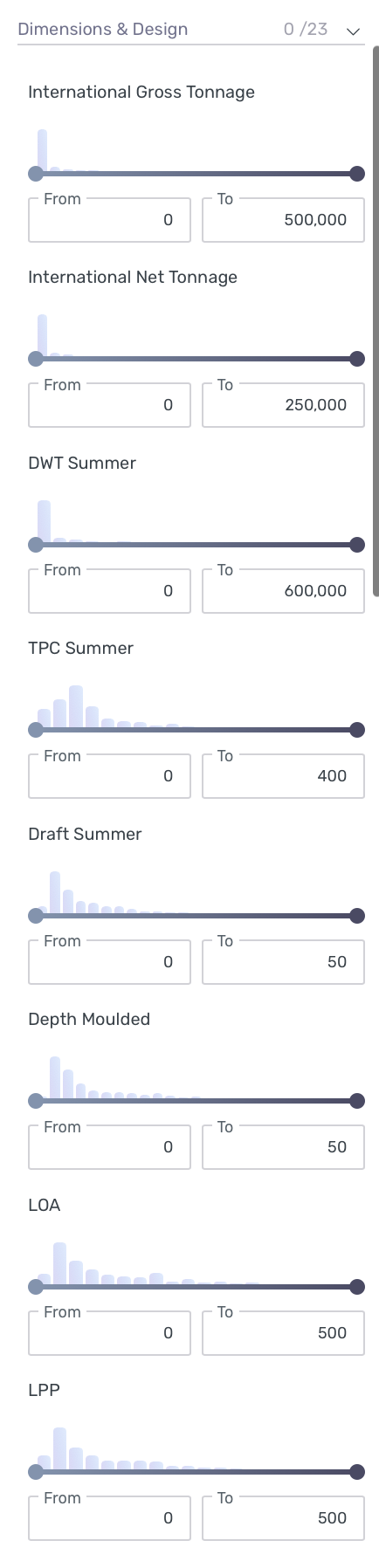Select DWT Summer right slider handle
Viewport: 379px width, 1568px height.
tap(357, 545)
